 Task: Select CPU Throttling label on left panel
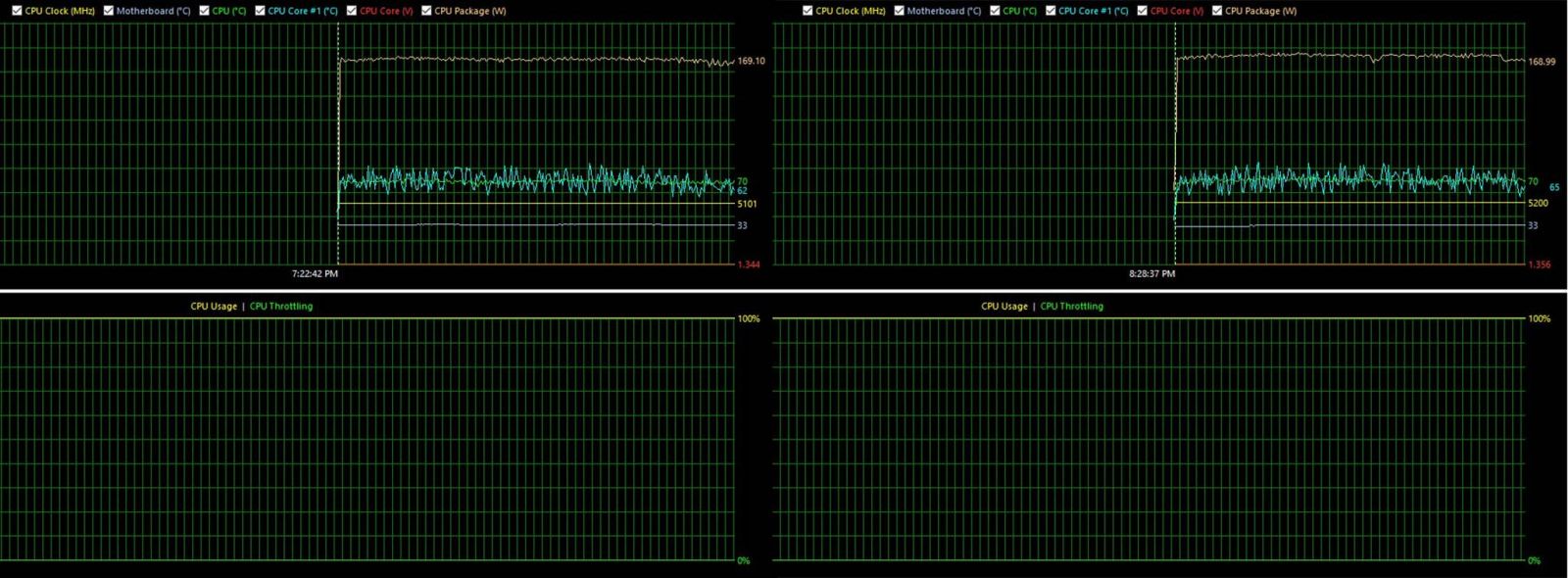pyautogui.click(x=281, y=307)
